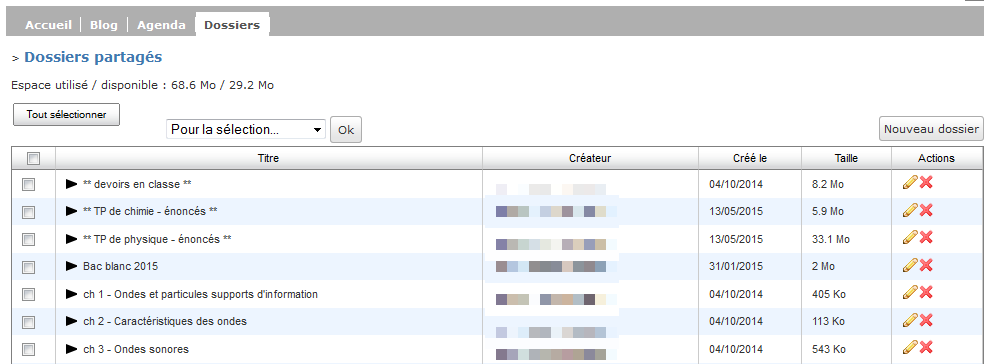Tick the 'Bac blanc 2015' row checkbox
This screenshot has width=984, height=364.
pyautogui.click(x=29, y=267)
